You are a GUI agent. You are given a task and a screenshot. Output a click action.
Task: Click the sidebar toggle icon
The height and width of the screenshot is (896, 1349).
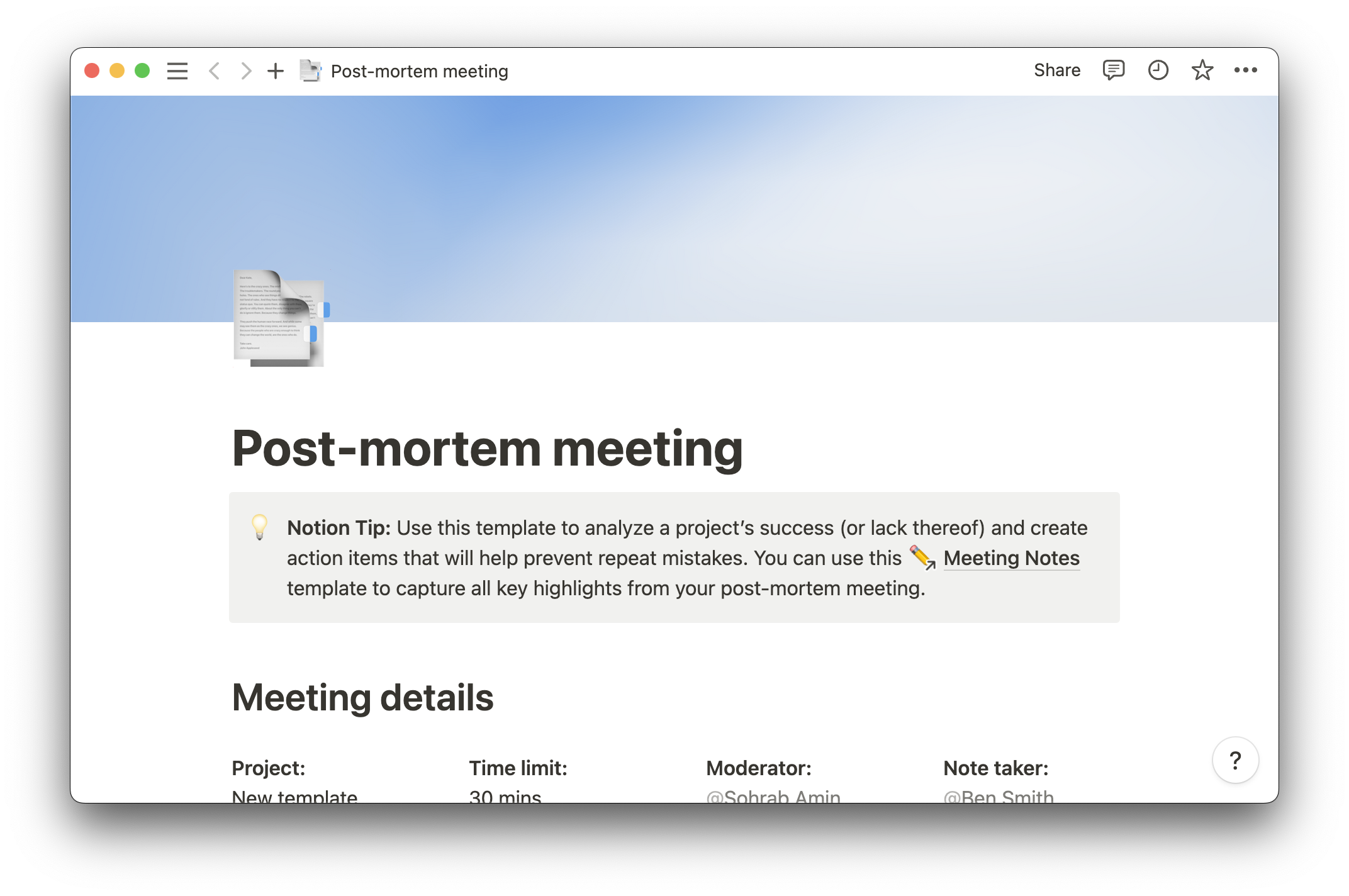pos(177,70)
